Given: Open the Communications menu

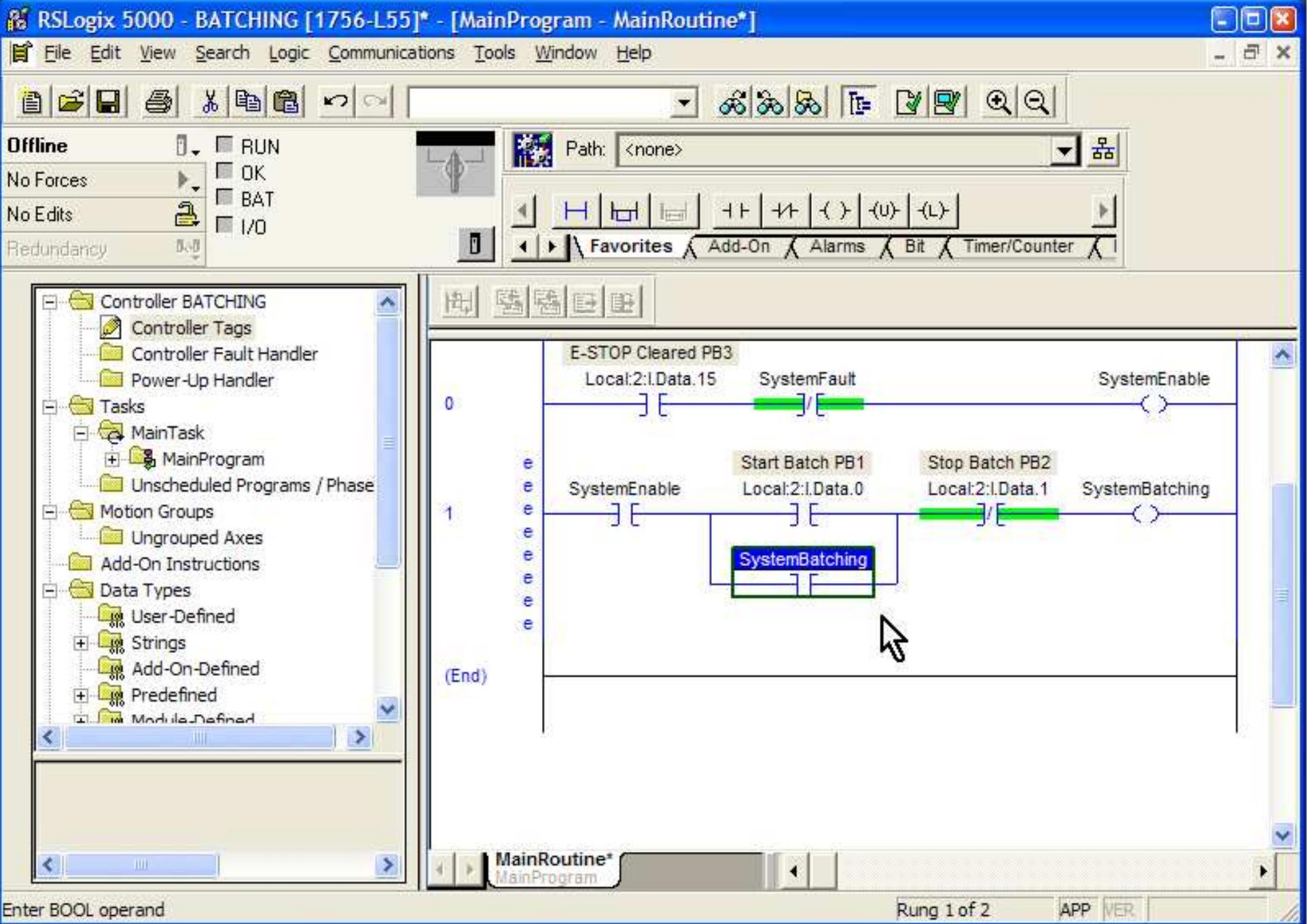Looking at the screenshot, I should pyautogui.click(x=392, y=52).
